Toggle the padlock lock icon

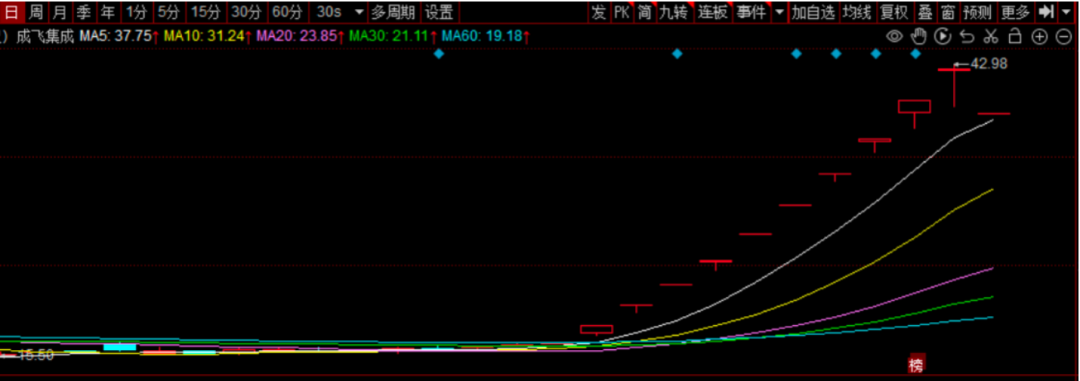1015,37
